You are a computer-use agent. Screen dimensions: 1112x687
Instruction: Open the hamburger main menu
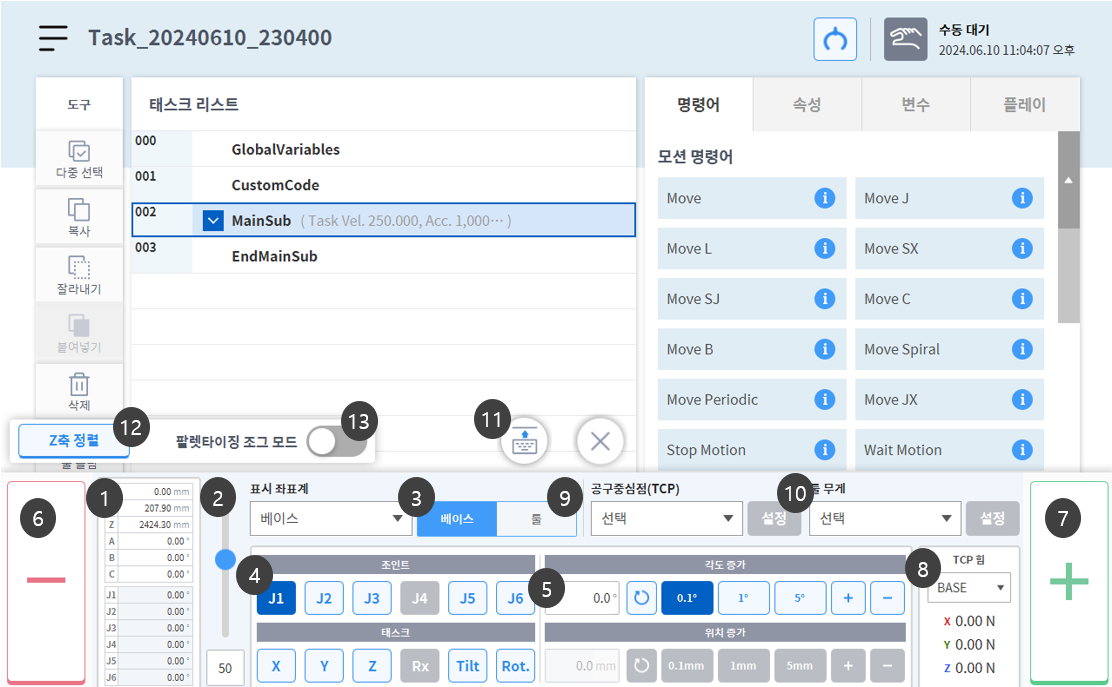[x=54, y=38]
